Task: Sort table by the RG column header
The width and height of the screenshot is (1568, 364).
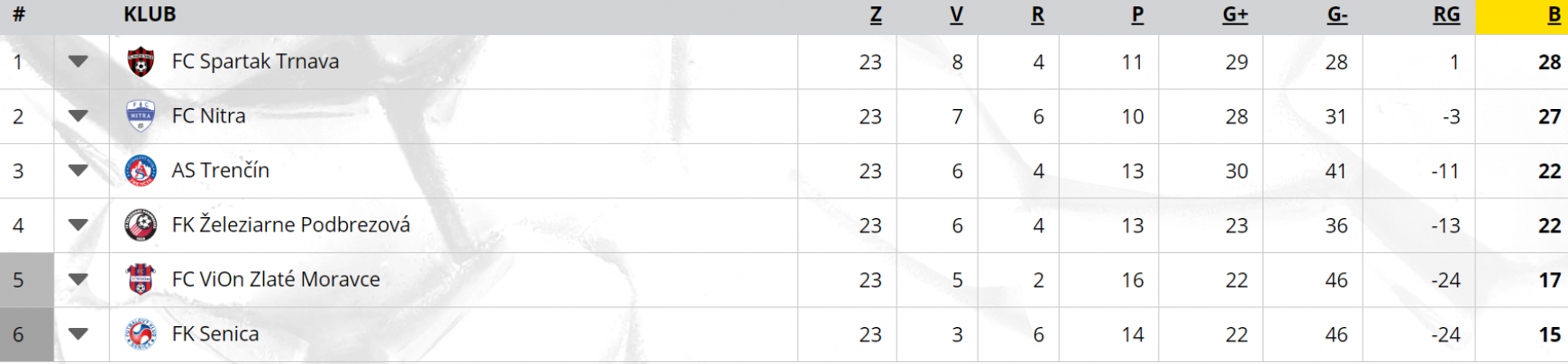Action: [x=1446, y=14]
